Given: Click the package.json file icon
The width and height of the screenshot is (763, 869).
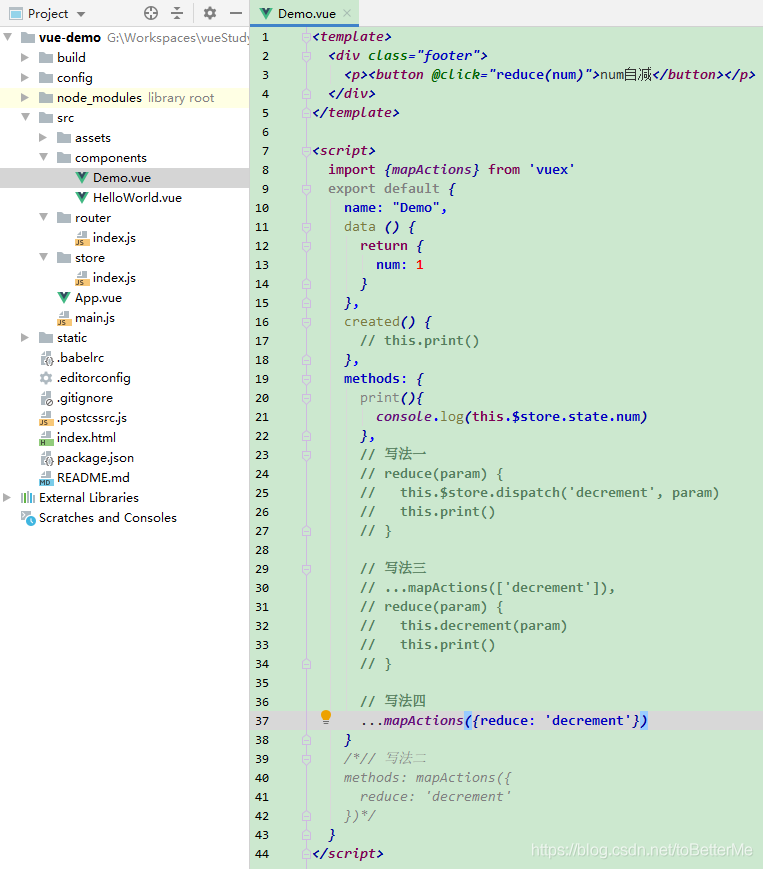Looking at the screenshot, I should (47, 458).
